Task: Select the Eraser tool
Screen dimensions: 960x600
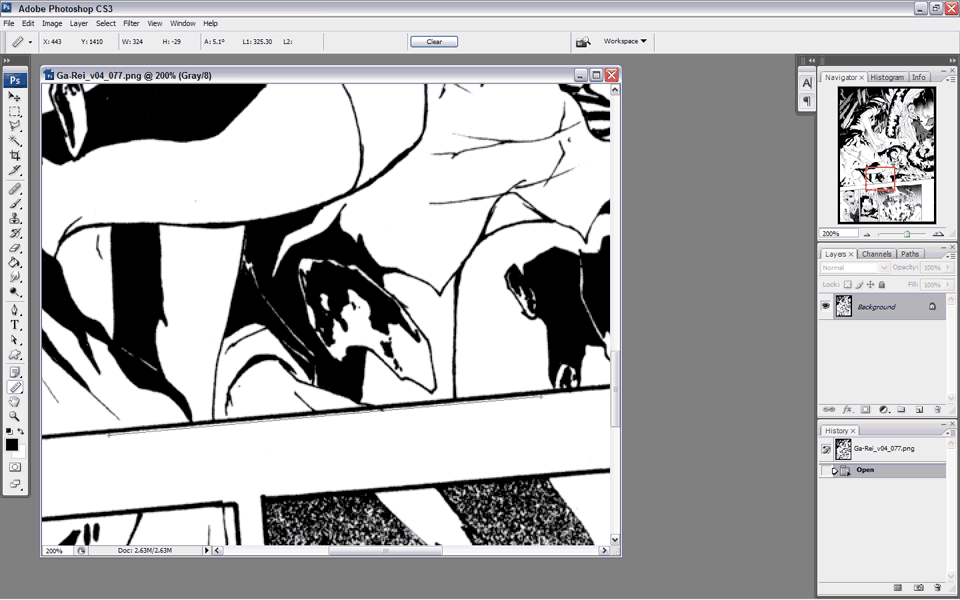Action: tap(15, 248)
